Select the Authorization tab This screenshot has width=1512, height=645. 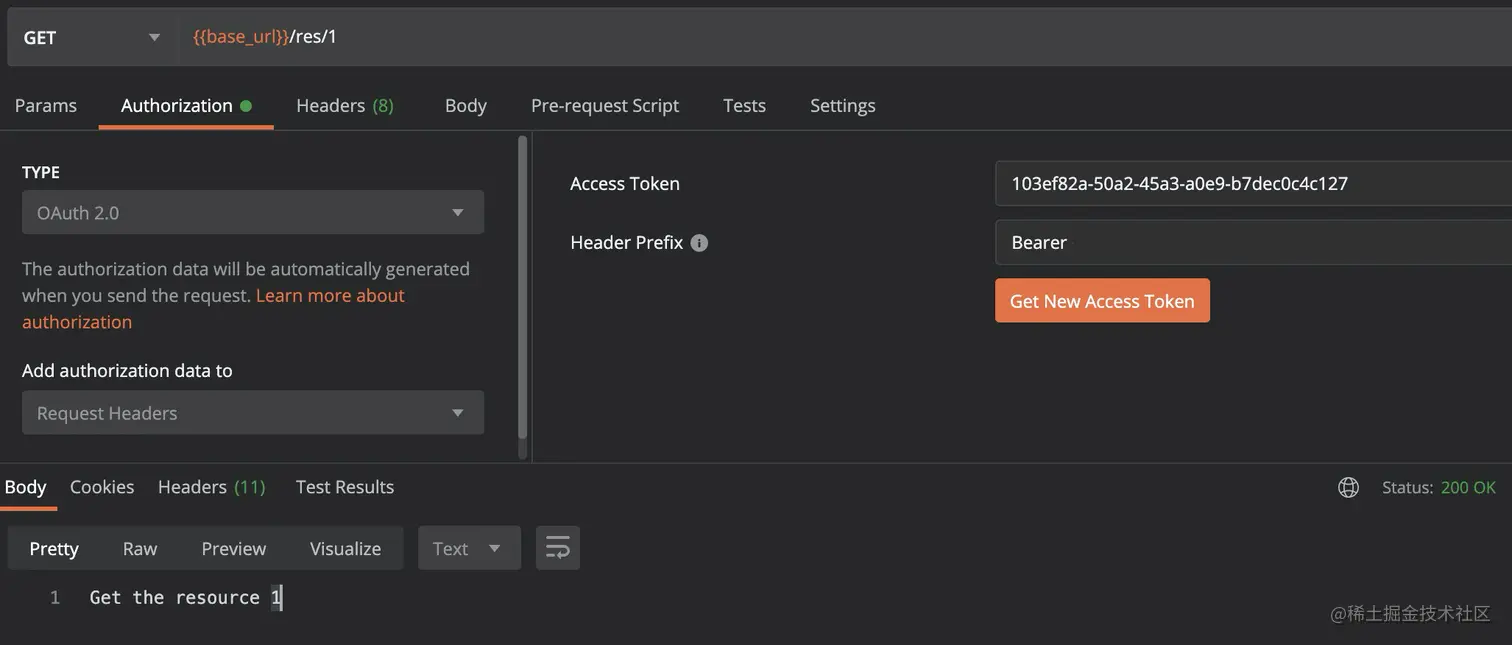click(186, 105)
